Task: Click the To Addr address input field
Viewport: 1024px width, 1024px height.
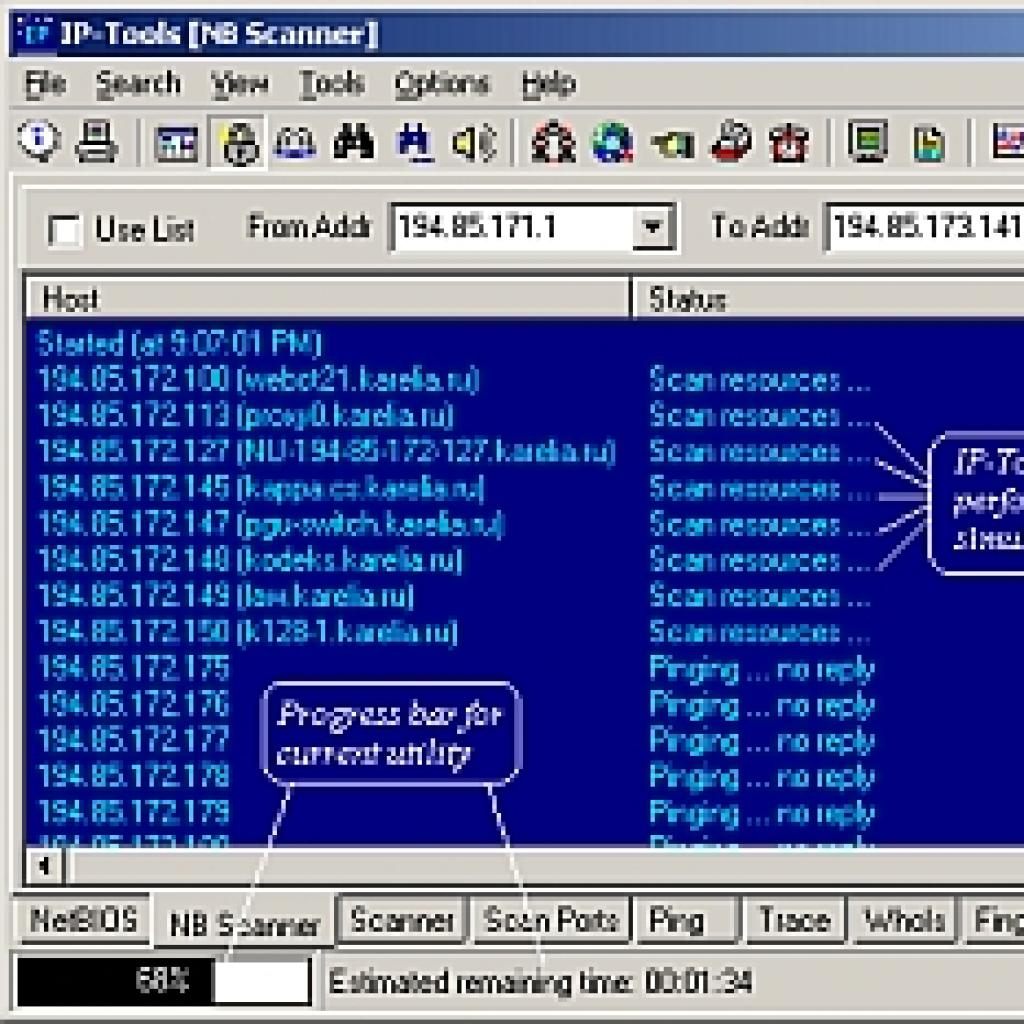Action: coord(925,227)
